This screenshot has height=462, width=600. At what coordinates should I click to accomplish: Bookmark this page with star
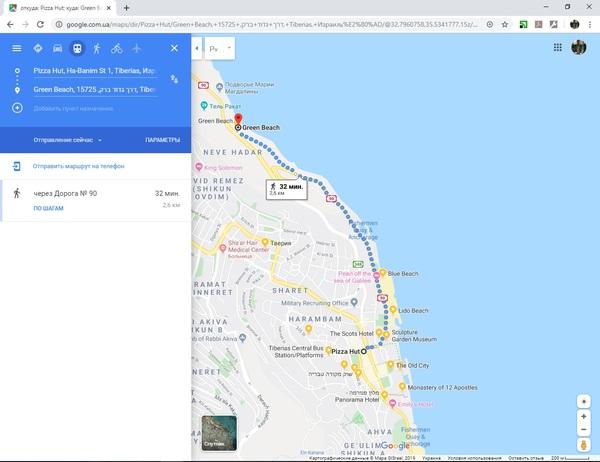pyautogui.click(x=505, y=24)
